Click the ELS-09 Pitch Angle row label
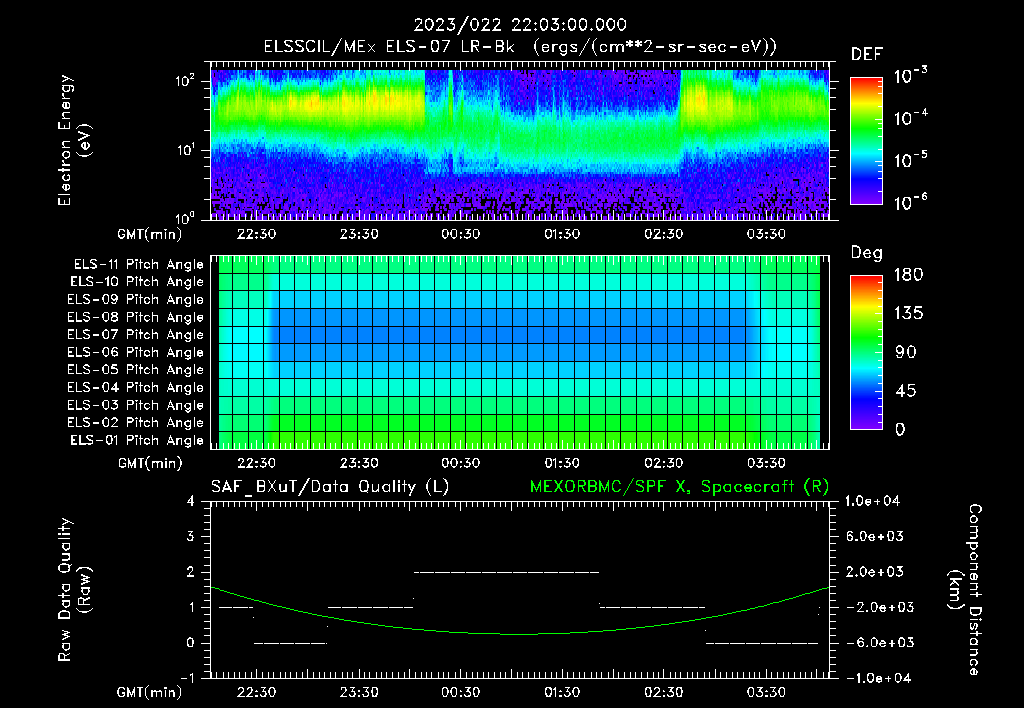This screenshot has width=1024, height=708. pos(135,300)
